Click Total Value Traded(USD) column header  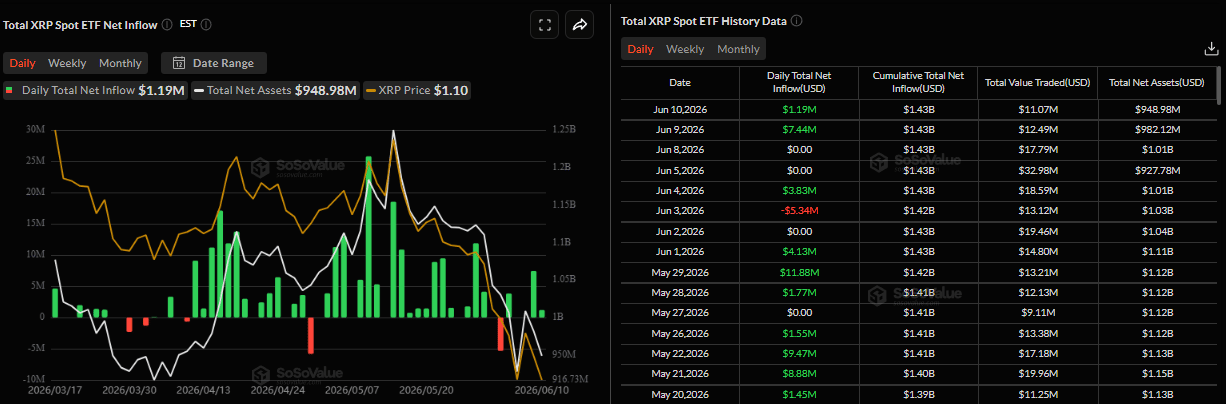click(1037, 83)
